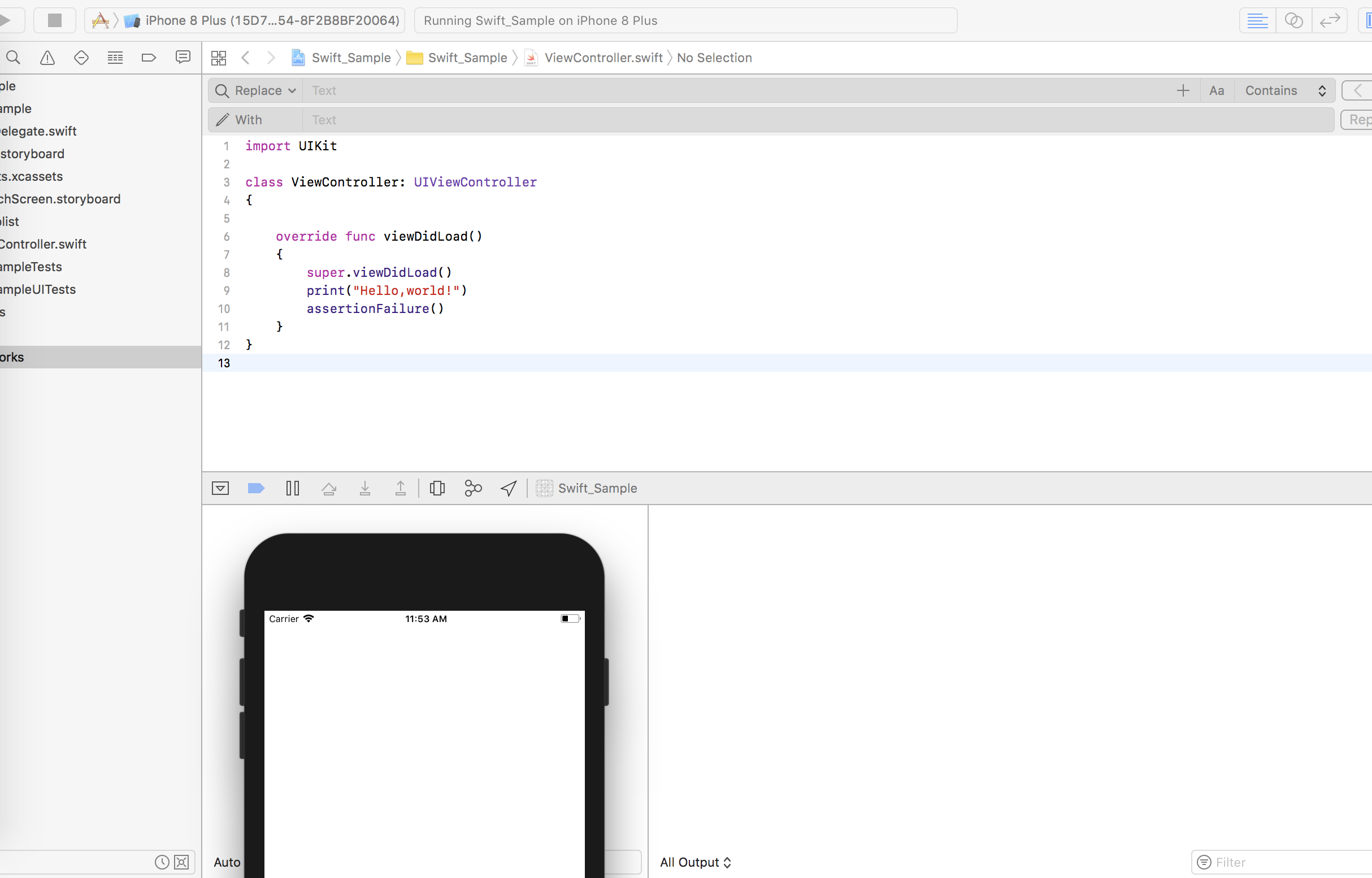Open the Breakpoint navigator
The image size is (1372, 878).
[148, 57]
